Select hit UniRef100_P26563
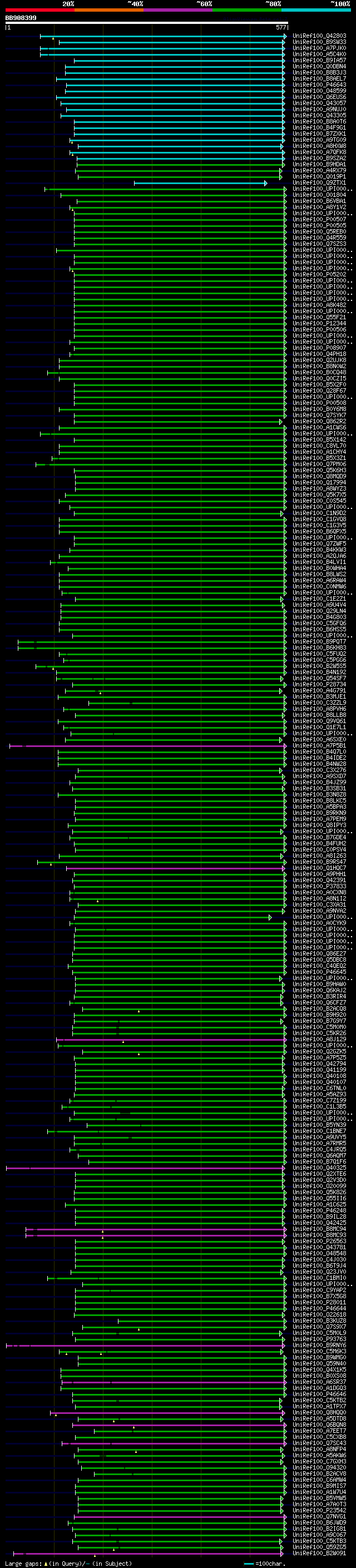 (319, 1241)
